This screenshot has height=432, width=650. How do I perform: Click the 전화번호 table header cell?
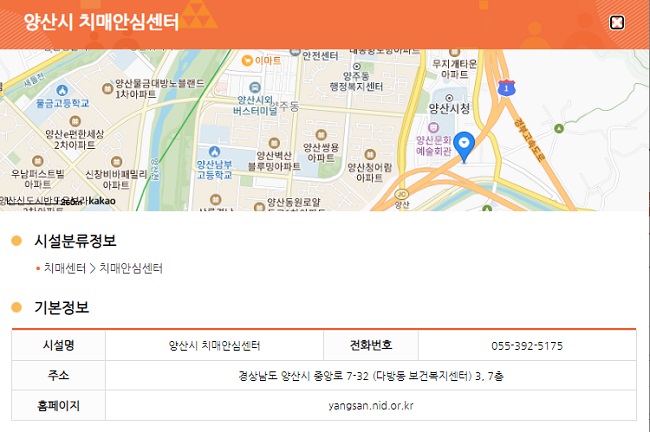pos(371,345)
